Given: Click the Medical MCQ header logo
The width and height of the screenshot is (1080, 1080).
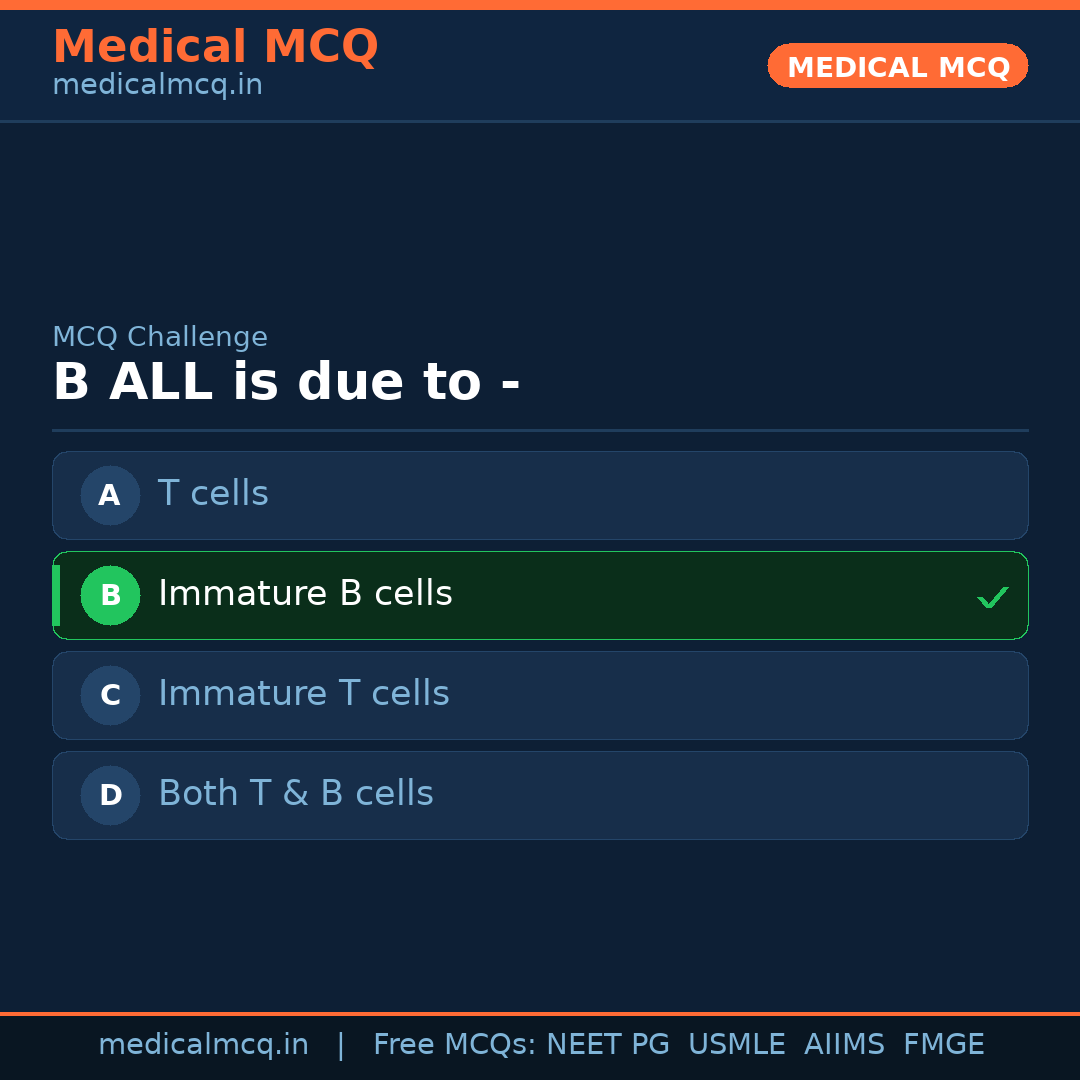Looking at the screenshot, I should [x=215, y=46].
